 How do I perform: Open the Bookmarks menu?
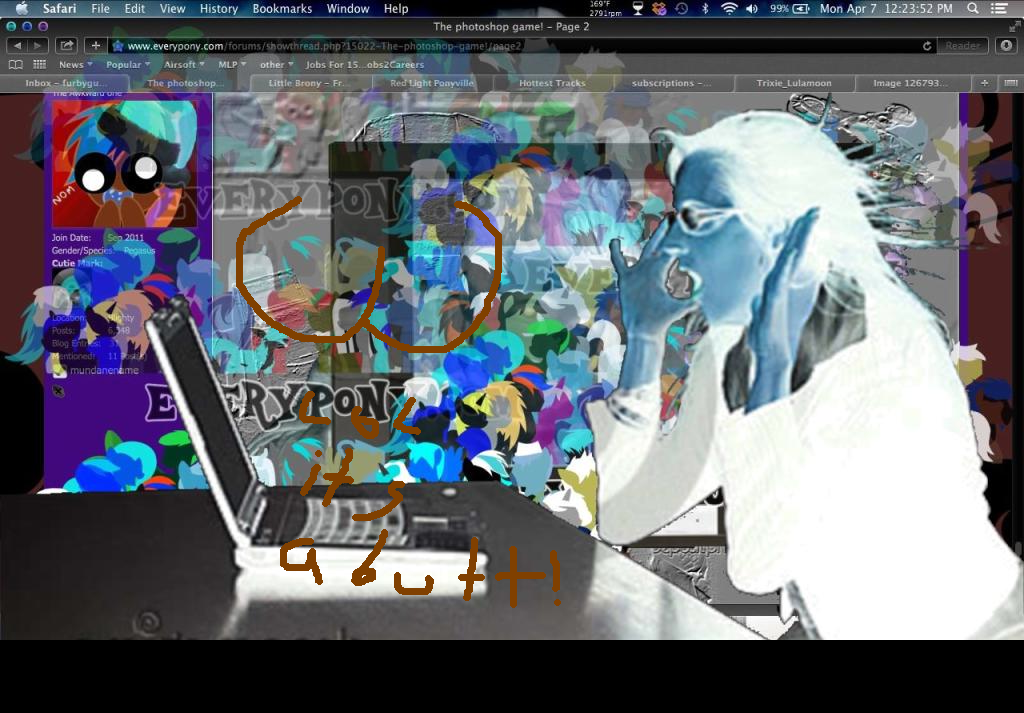[x=283, y=8]
